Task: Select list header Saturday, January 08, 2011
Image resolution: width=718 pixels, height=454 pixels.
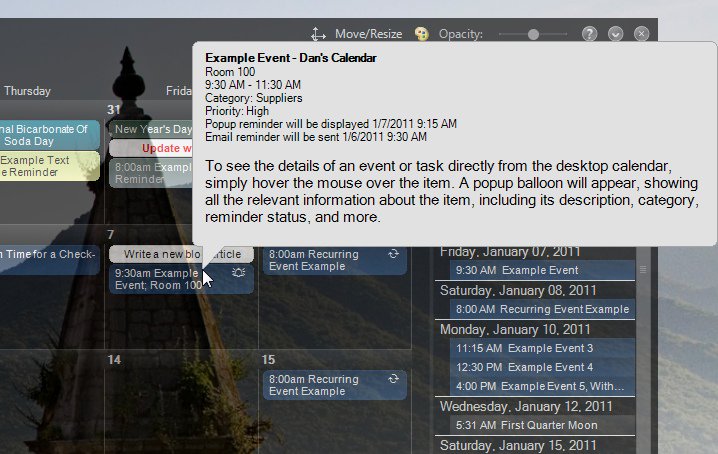Action: 518,290
